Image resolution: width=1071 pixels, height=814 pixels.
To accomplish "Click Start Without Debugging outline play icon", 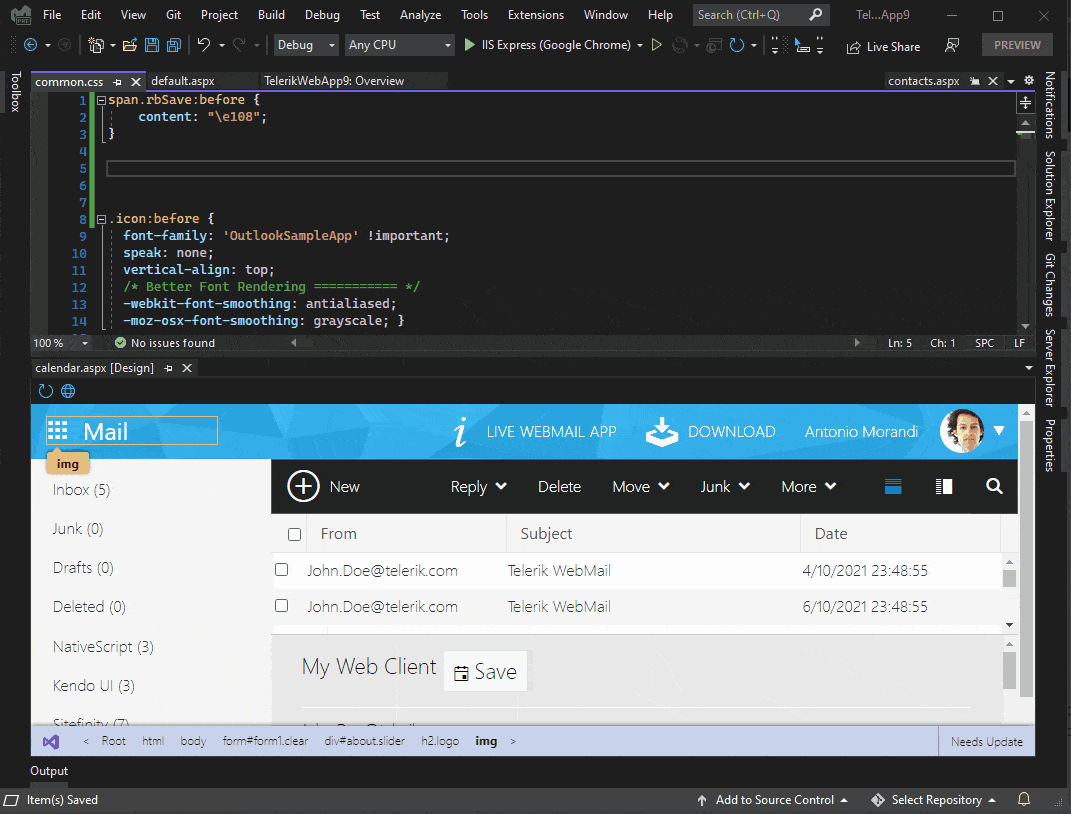I will (656, 45).
